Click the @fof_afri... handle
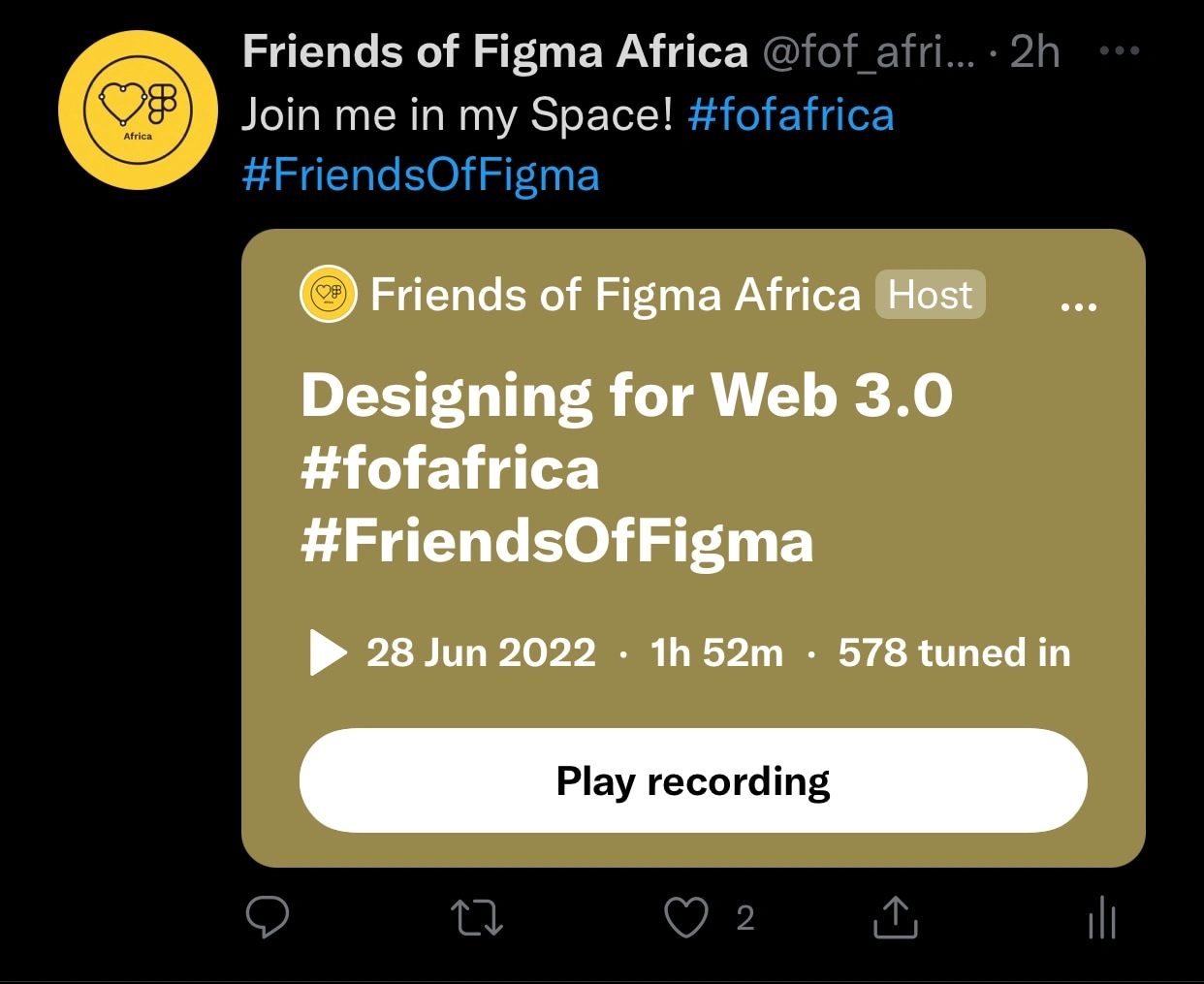This screenshot has height=984, width=1204. [x=869, y=51]
